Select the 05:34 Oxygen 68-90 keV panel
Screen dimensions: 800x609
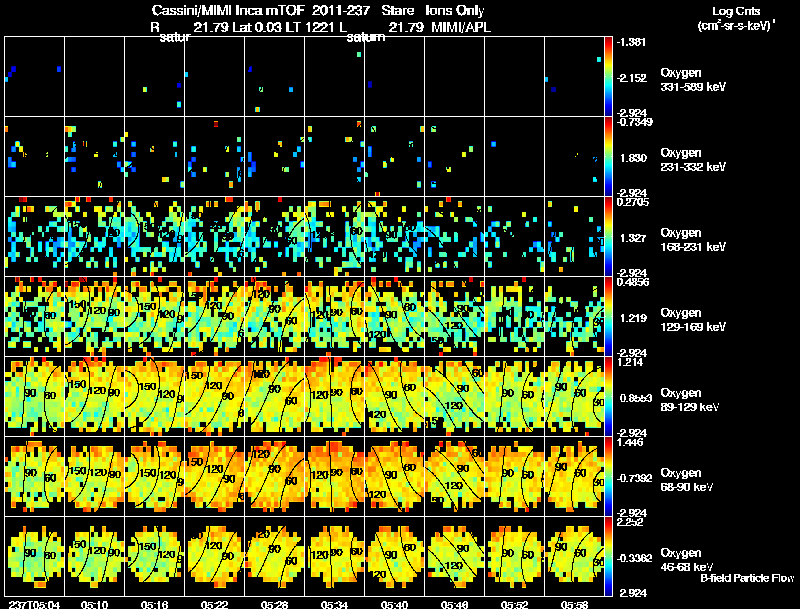click(335, 476)
